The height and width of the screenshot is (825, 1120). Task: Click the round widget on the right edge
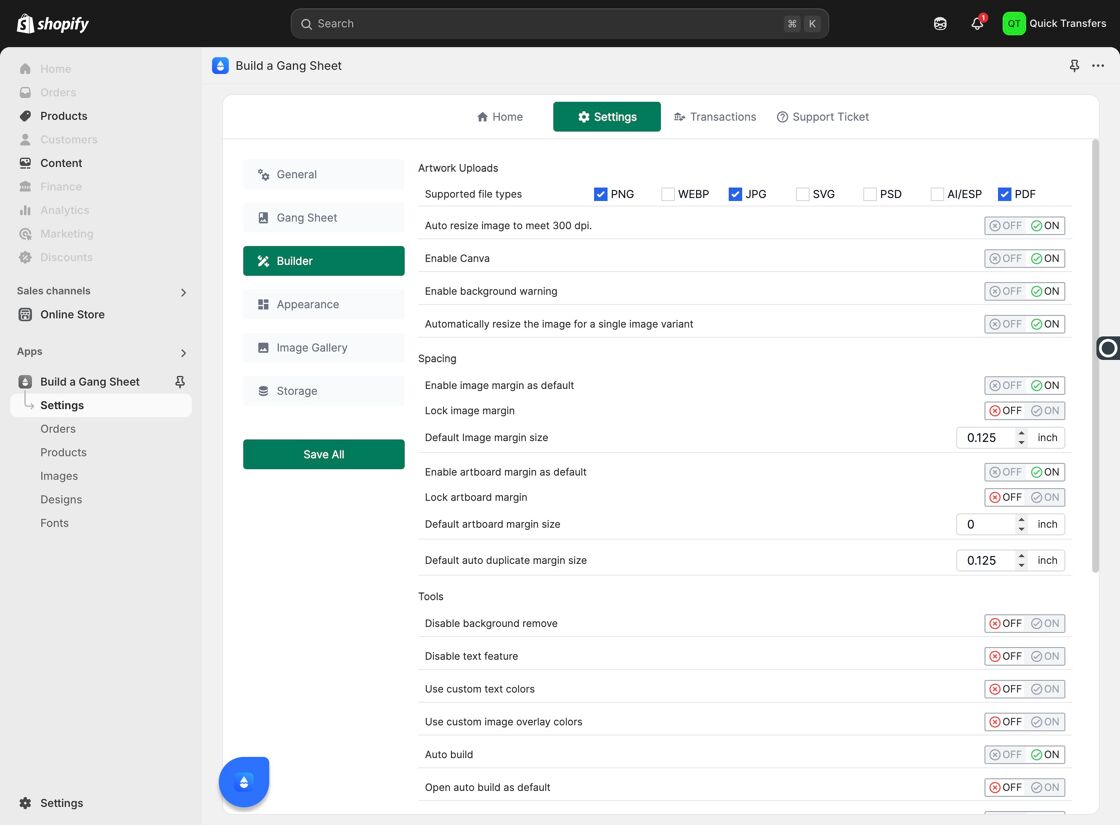click(1108, 348)
